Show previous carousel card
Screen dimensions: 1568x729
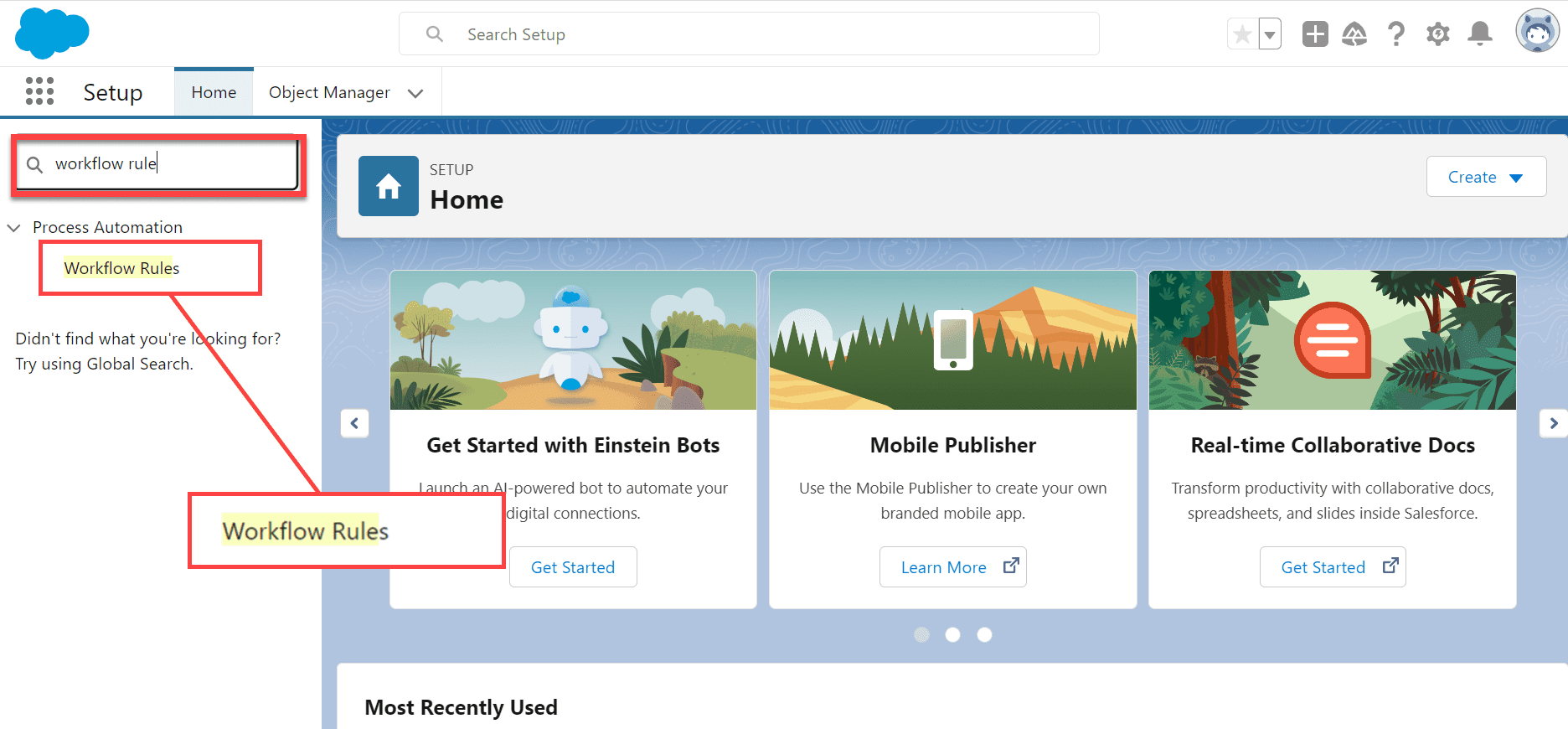(x=354, y=423)
